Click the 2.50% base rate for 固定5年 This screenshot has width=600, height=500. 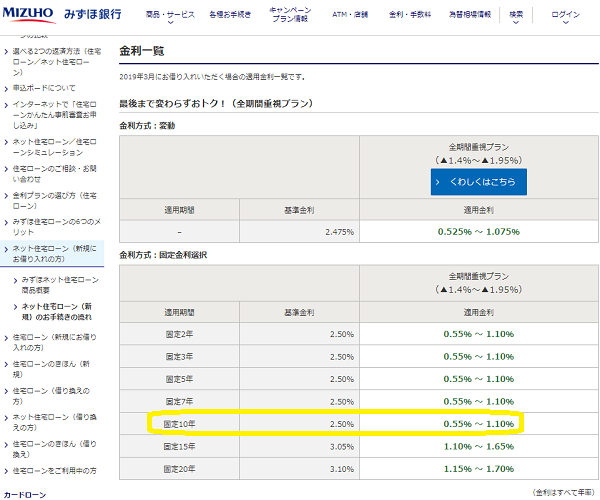342,379
